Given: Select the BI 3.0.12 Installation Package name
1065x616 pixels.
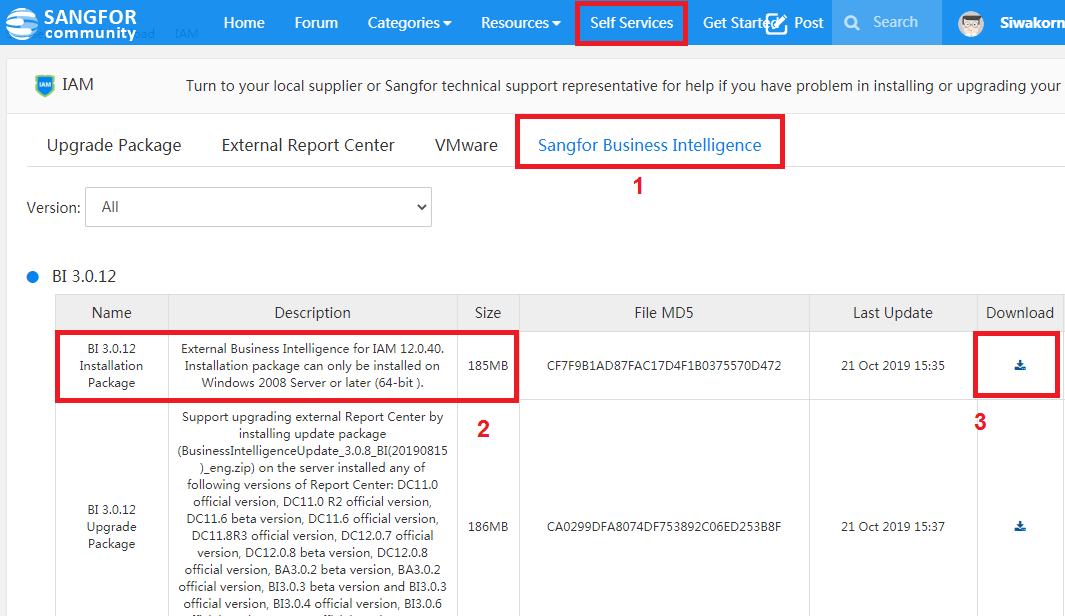Looking at the screenshot, I should point(111,365).
